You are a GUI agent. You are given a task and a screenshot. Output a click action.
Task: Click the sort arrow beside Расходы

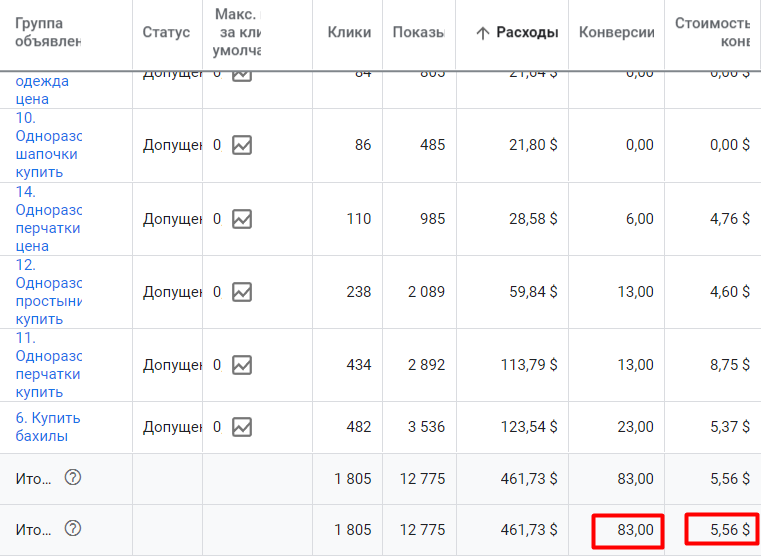click(x=483, y=33)
